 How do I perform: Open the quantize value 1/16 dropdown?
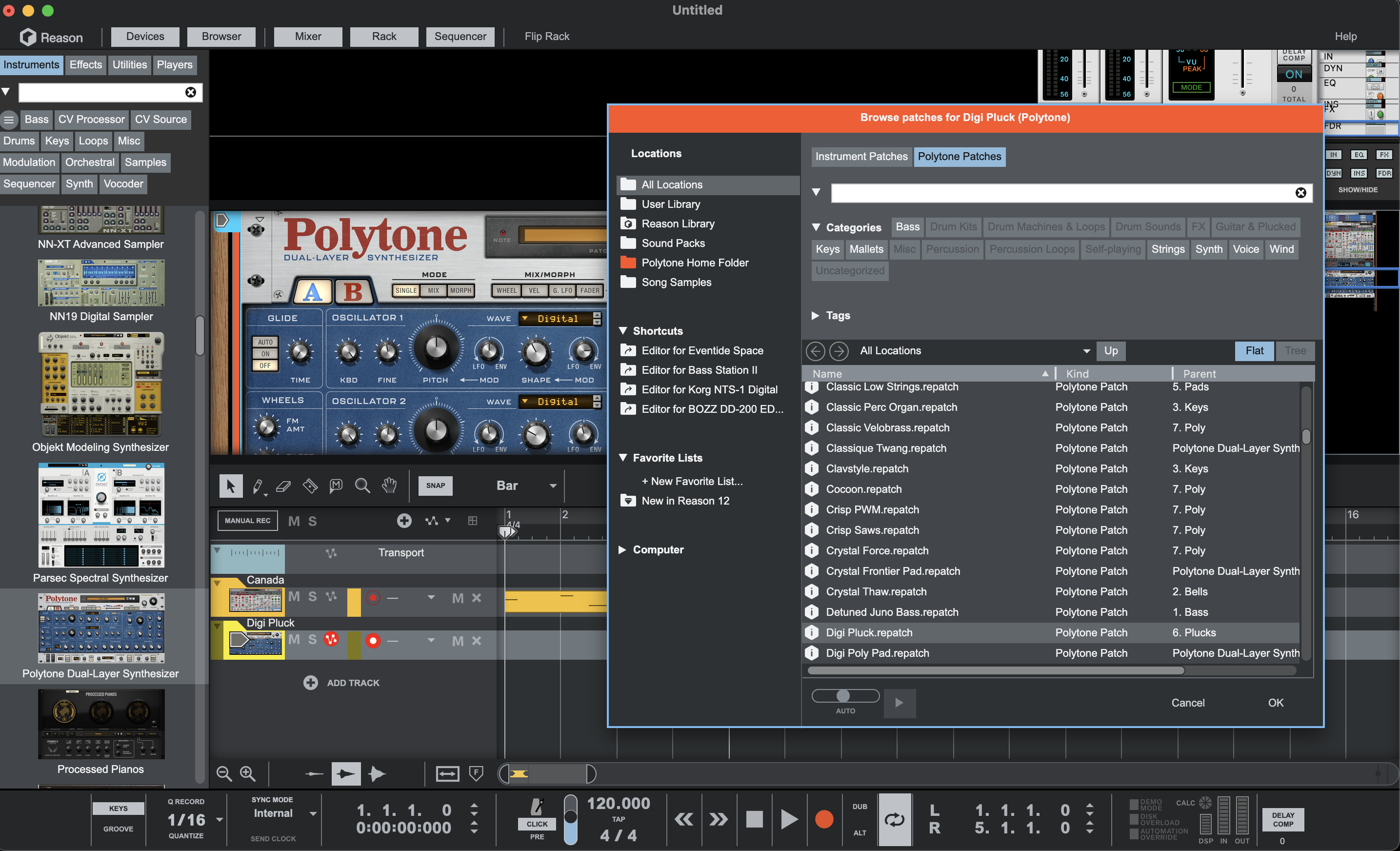click(220, 820)
